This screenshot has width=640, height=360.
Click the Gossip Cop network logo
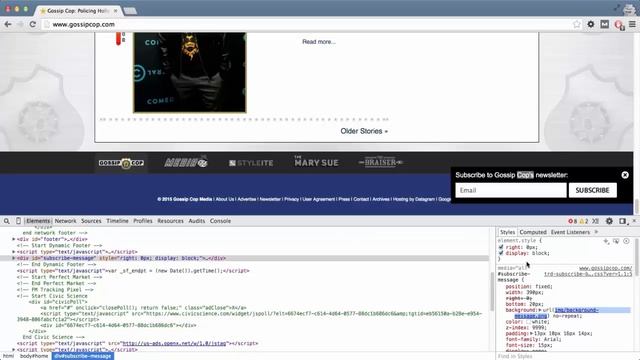point(121,163)
